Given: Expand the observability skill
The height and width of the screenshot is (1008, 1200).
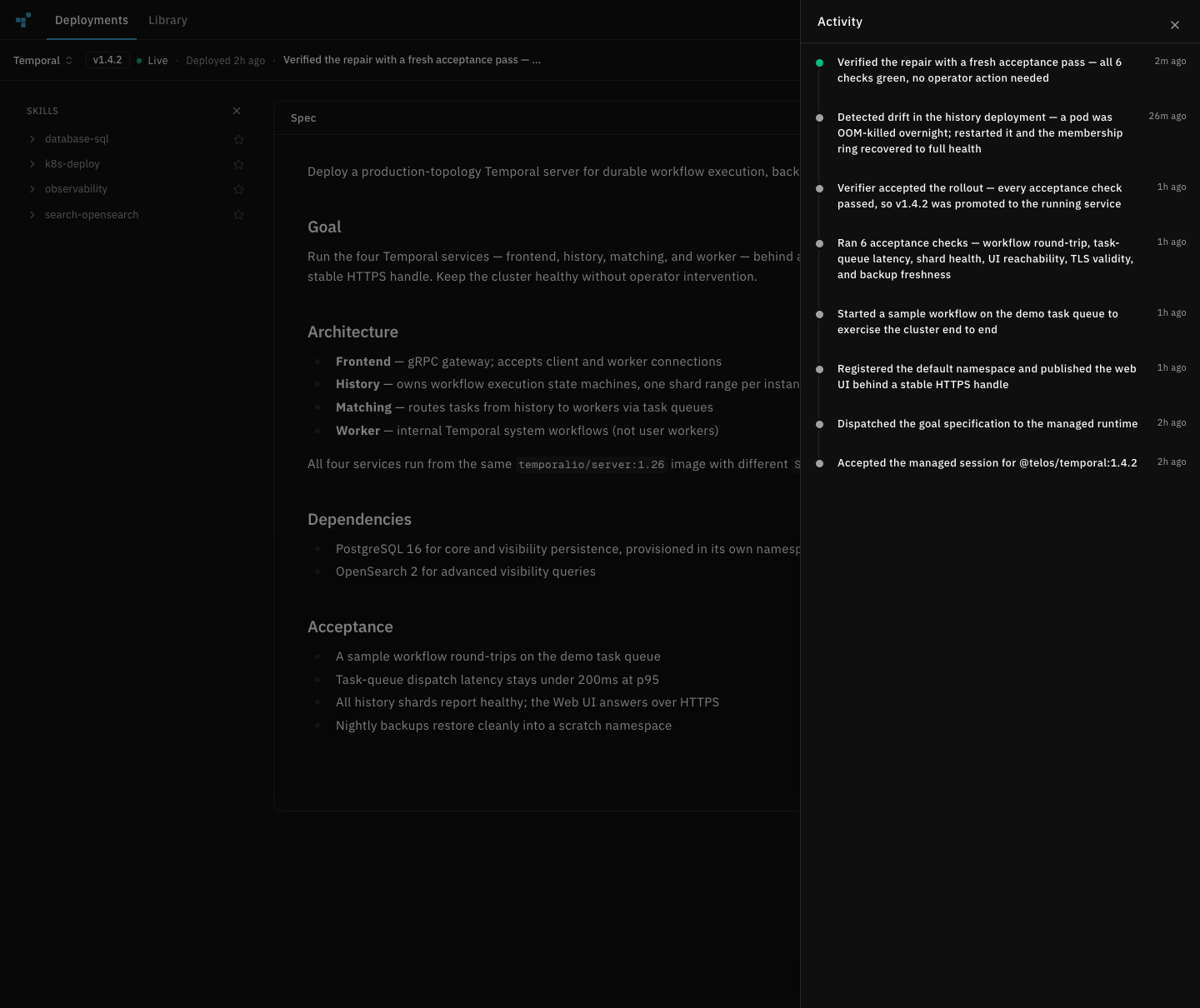Looking at the screenshot, I should coord(32,189).
